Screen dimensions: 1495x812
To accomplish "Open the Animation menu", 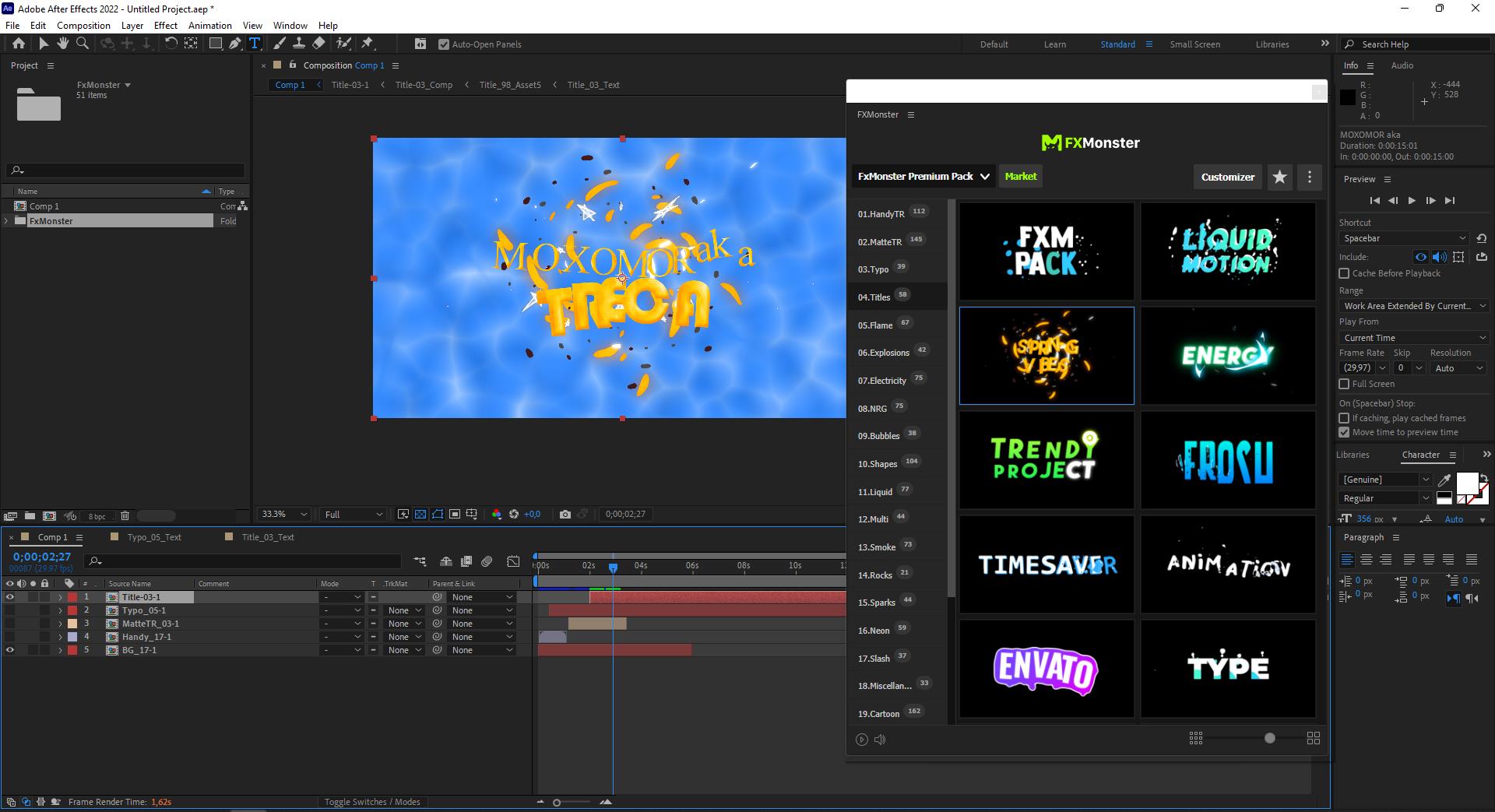I will point(210,25).
